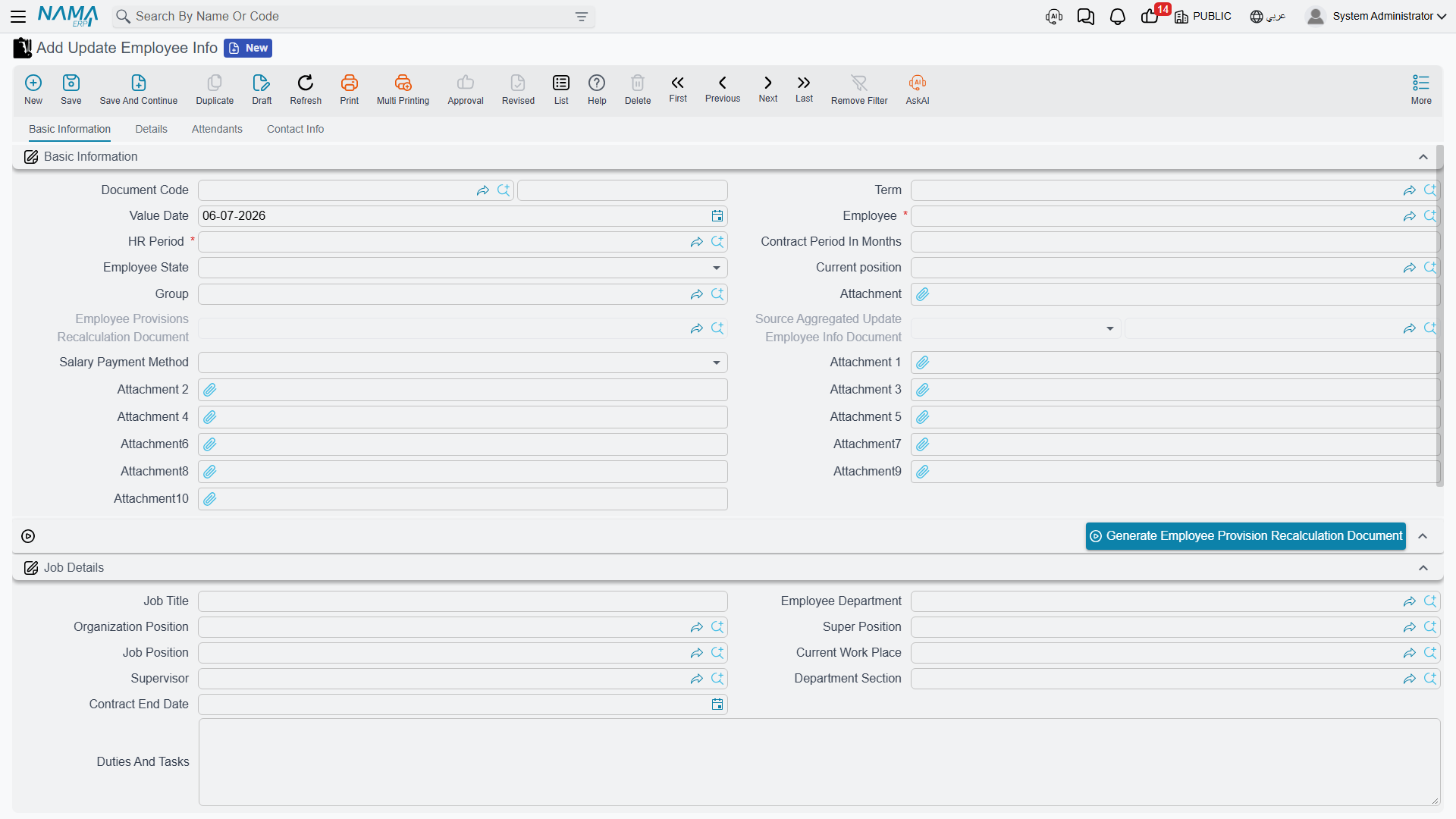Image resolution: width=1456 pixels, height=819 pixels.
Task: Open Value Date calendar picker
Action: pyautogui.click(x=717, y=216)
